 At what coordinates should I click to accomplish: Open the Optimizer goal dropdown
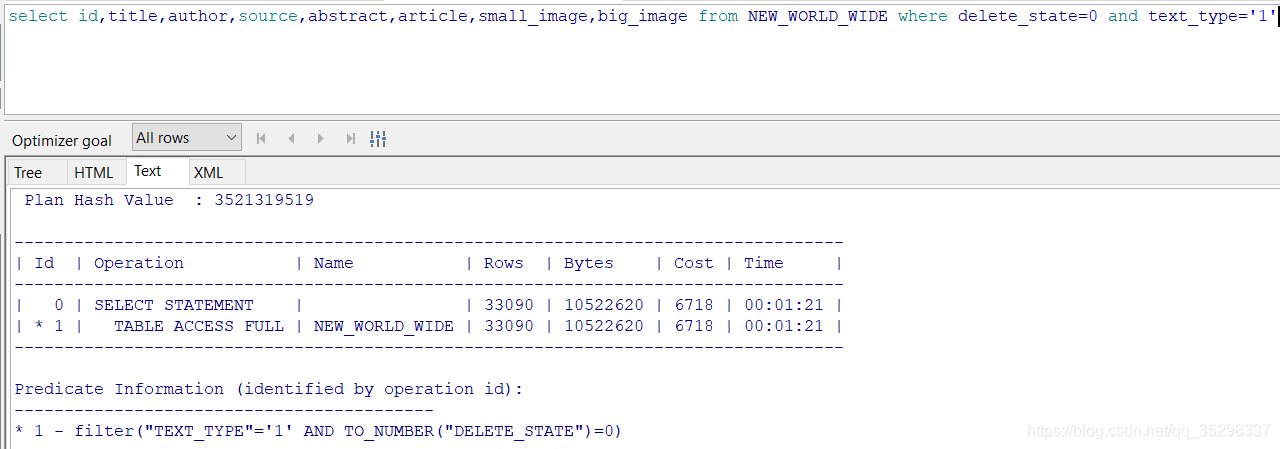187,138
